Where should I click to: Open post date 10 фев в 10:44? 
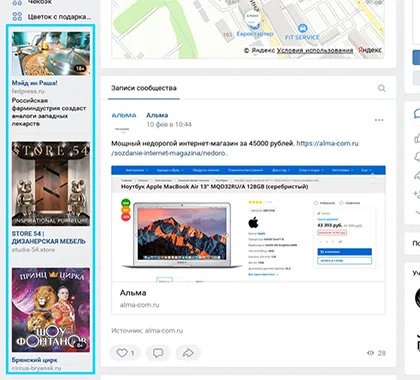(x=169, y=124)
